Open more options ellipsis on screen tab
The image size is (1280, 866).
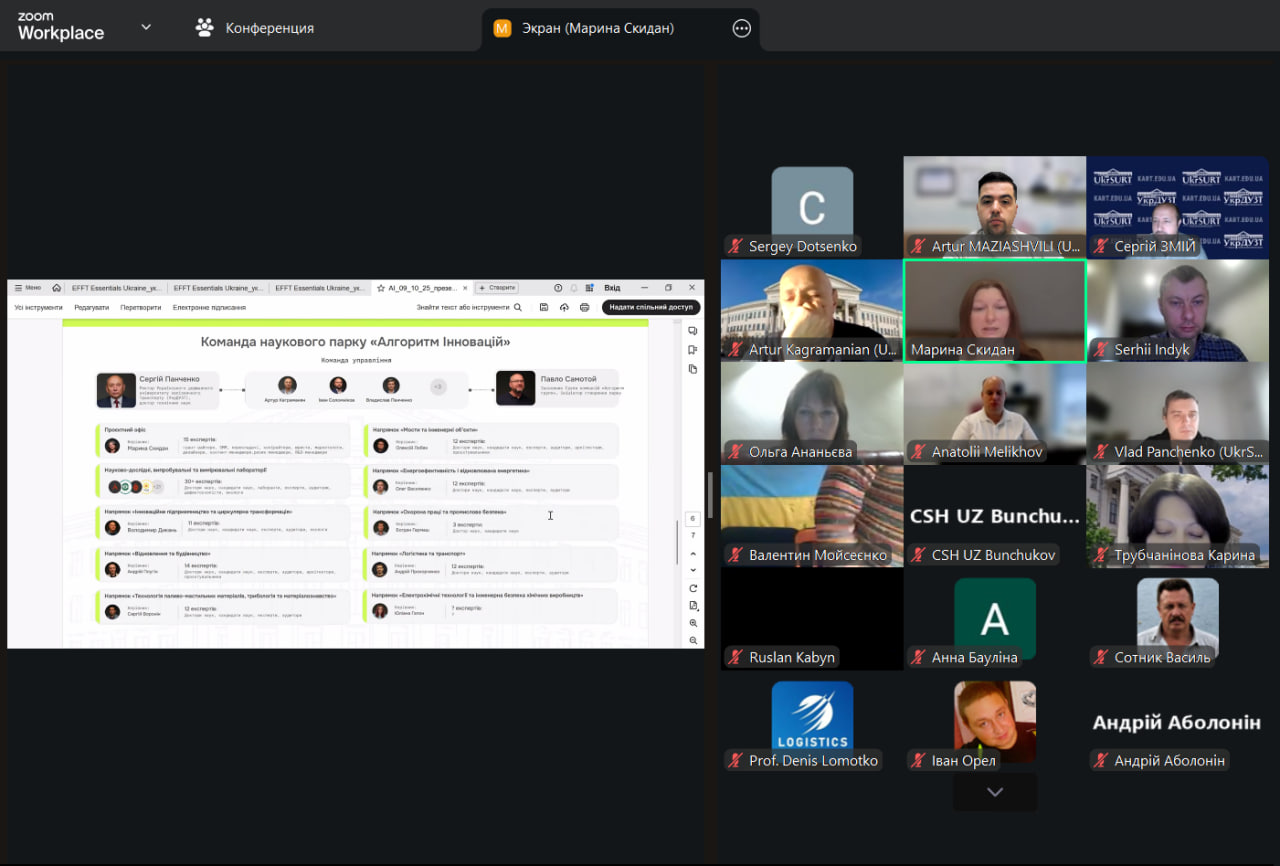(741, 28)
